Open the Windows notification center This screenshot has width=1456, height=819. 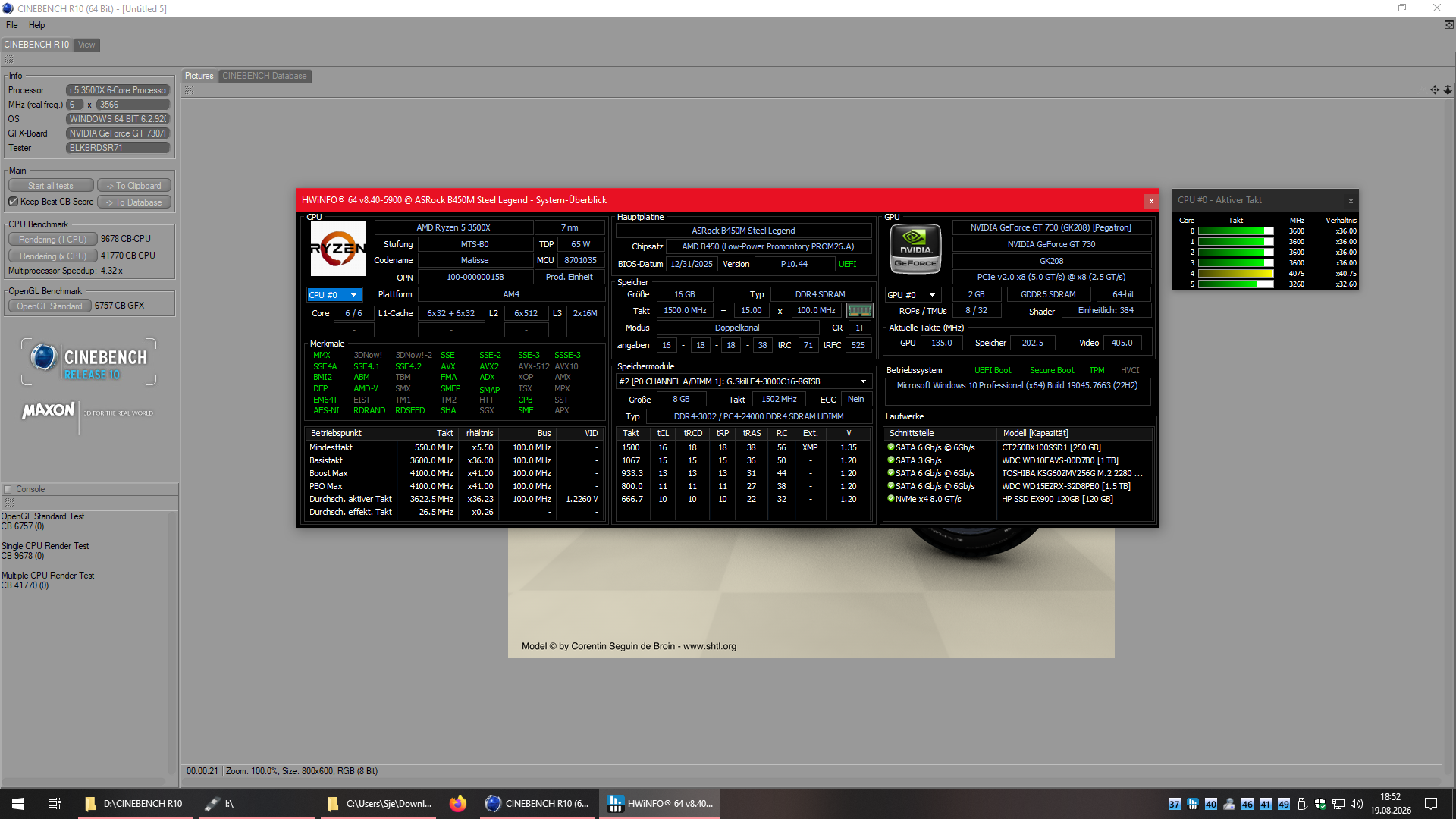[x=1431, y=804]
